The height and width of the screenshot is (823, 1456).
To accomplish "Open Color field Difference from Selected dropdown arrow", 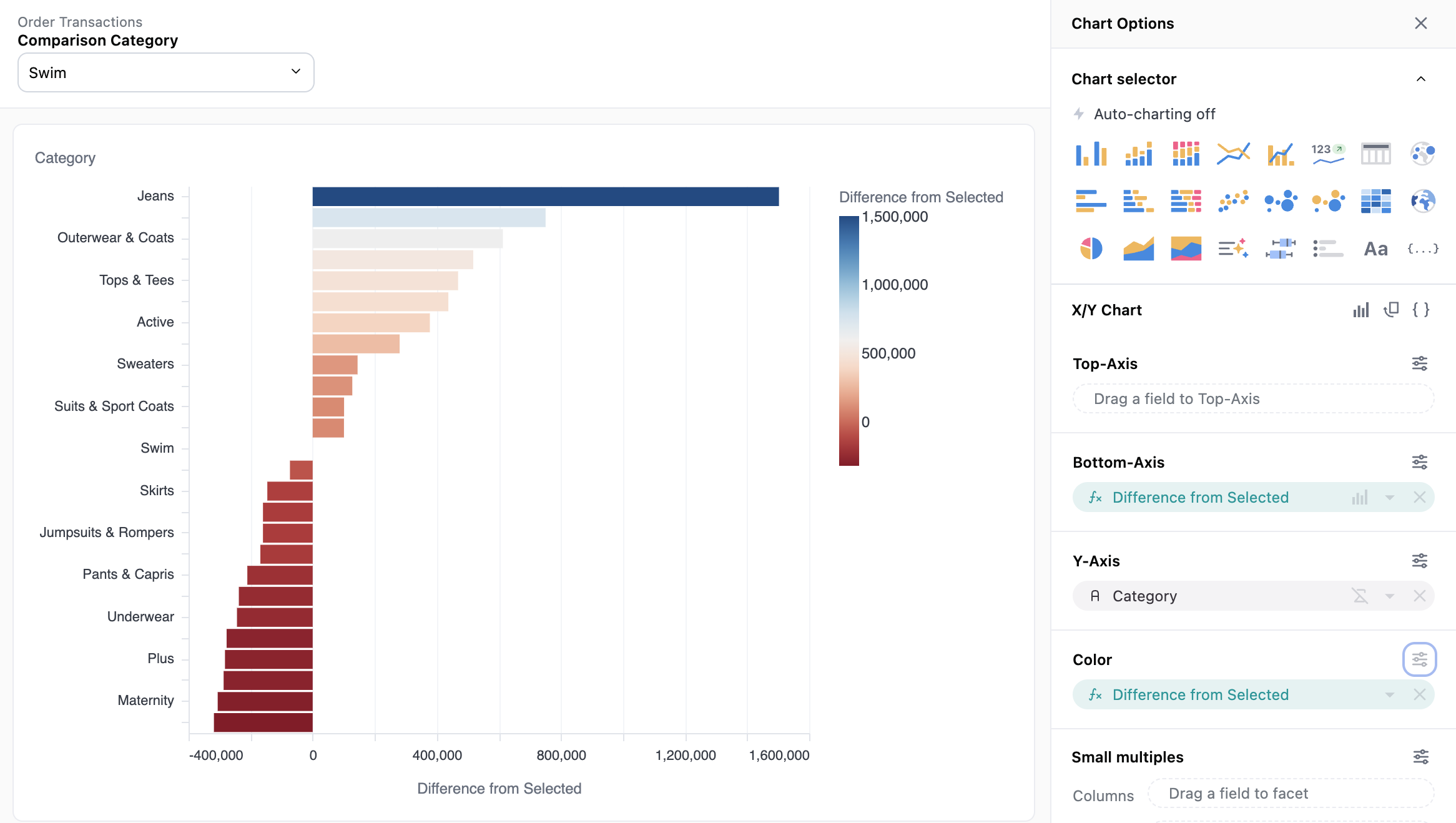I will pyautogui.click(x=1390, y=695).
